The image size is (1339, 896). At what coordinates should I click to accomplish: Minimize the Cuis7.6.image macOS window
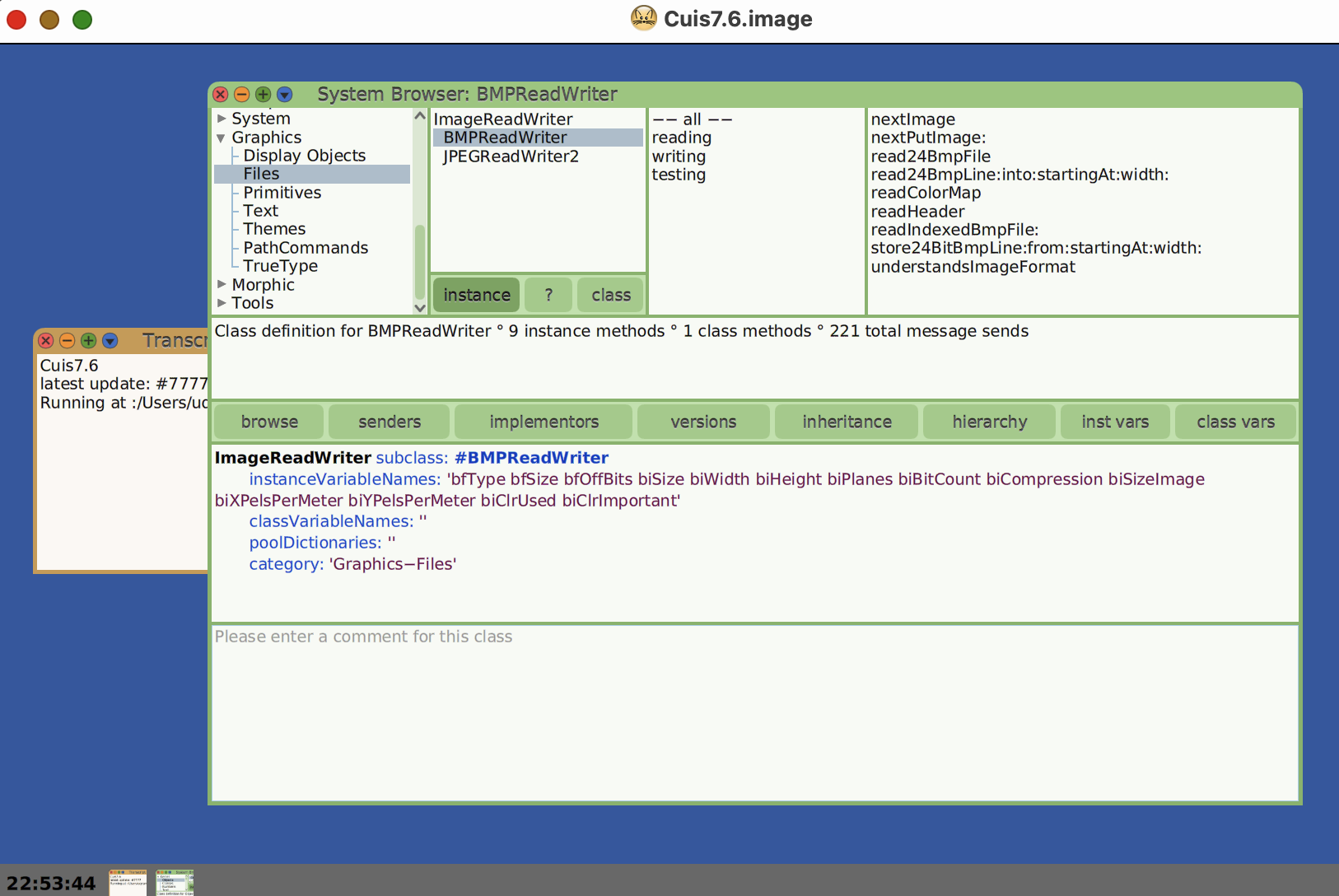click(49, 19)
